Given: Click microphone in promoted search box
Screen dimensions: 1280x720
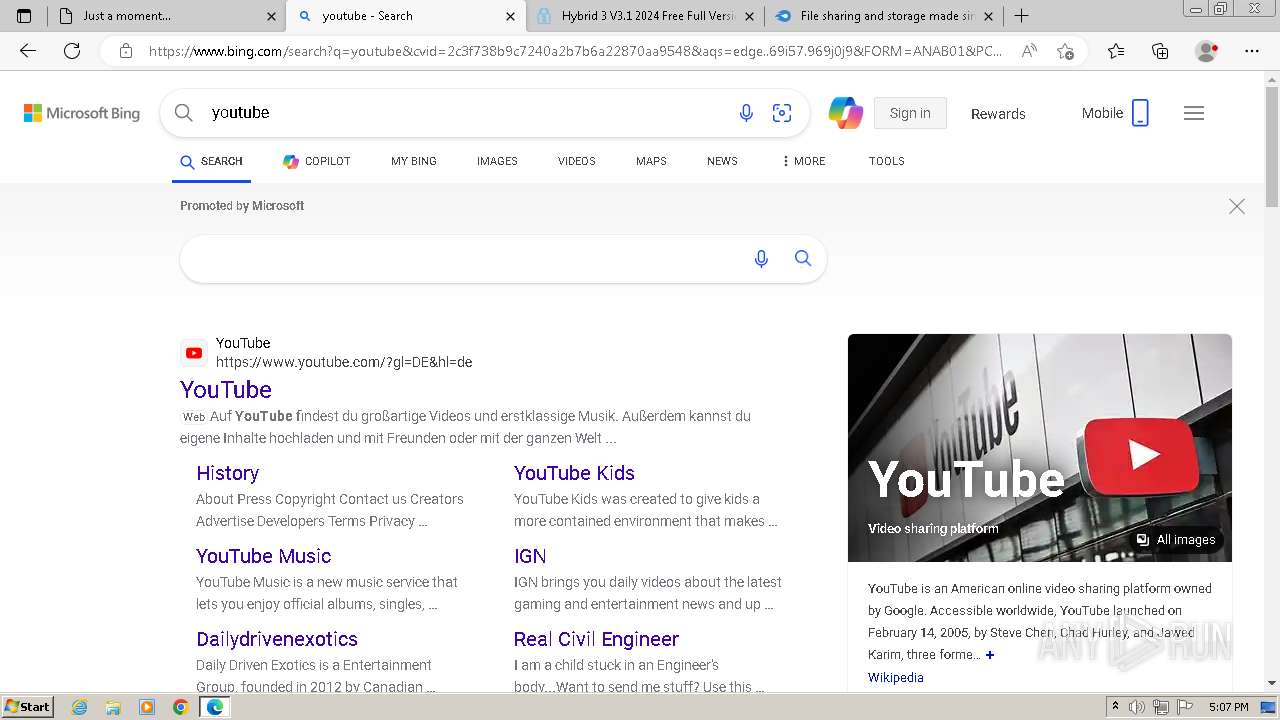Looking at the screenshot, I should [761, 259].
